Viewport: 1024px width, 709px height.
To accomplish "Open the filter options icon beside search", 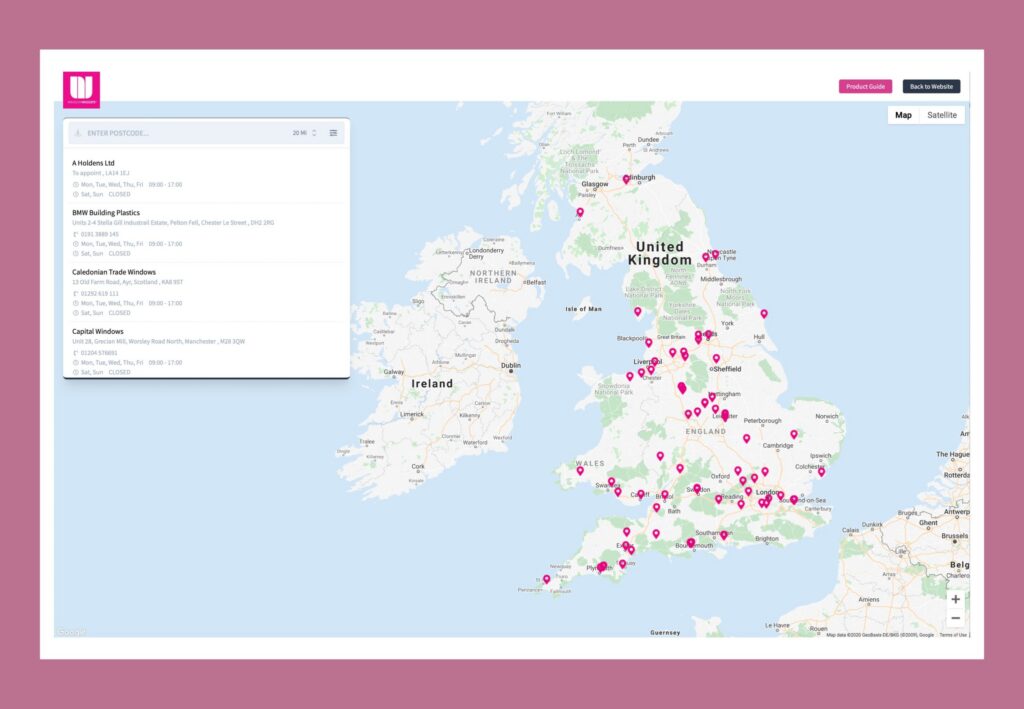I will coord(333,133).
